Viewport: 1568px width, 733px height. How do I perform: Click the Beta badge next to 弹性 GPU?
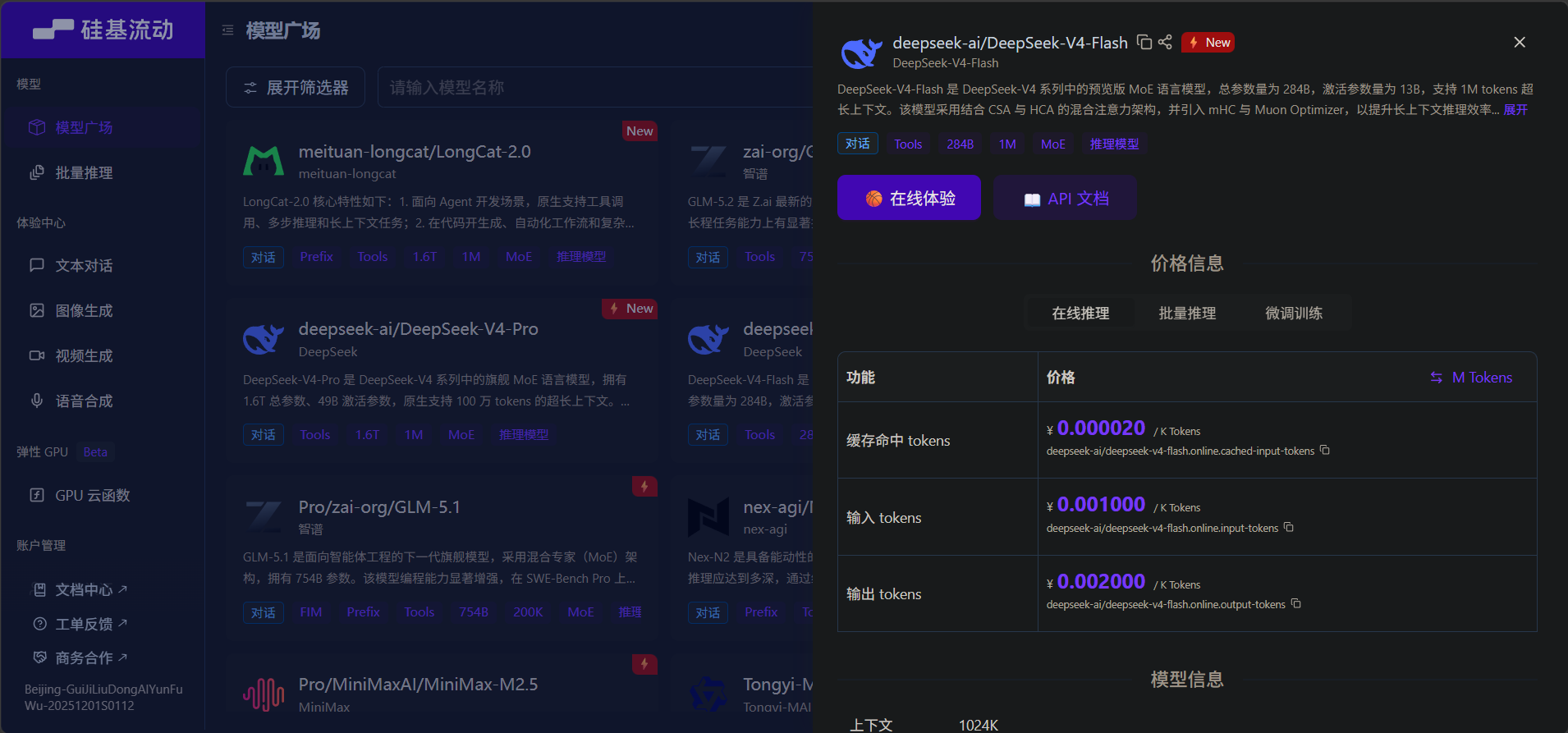[95, 452]
